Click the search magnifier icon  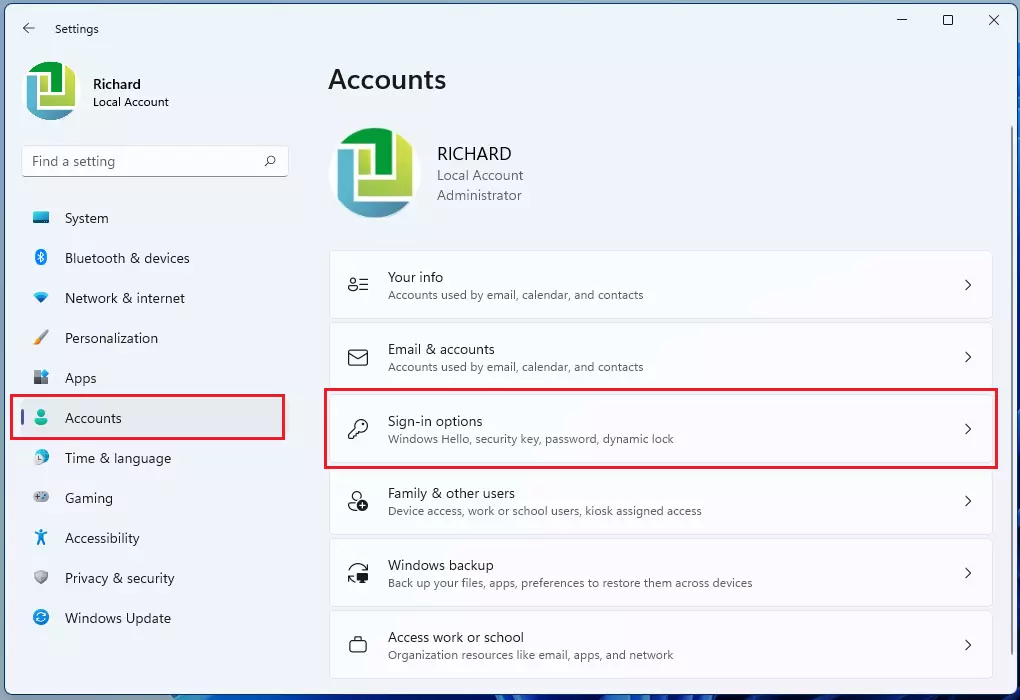click(x=270, y=161)
